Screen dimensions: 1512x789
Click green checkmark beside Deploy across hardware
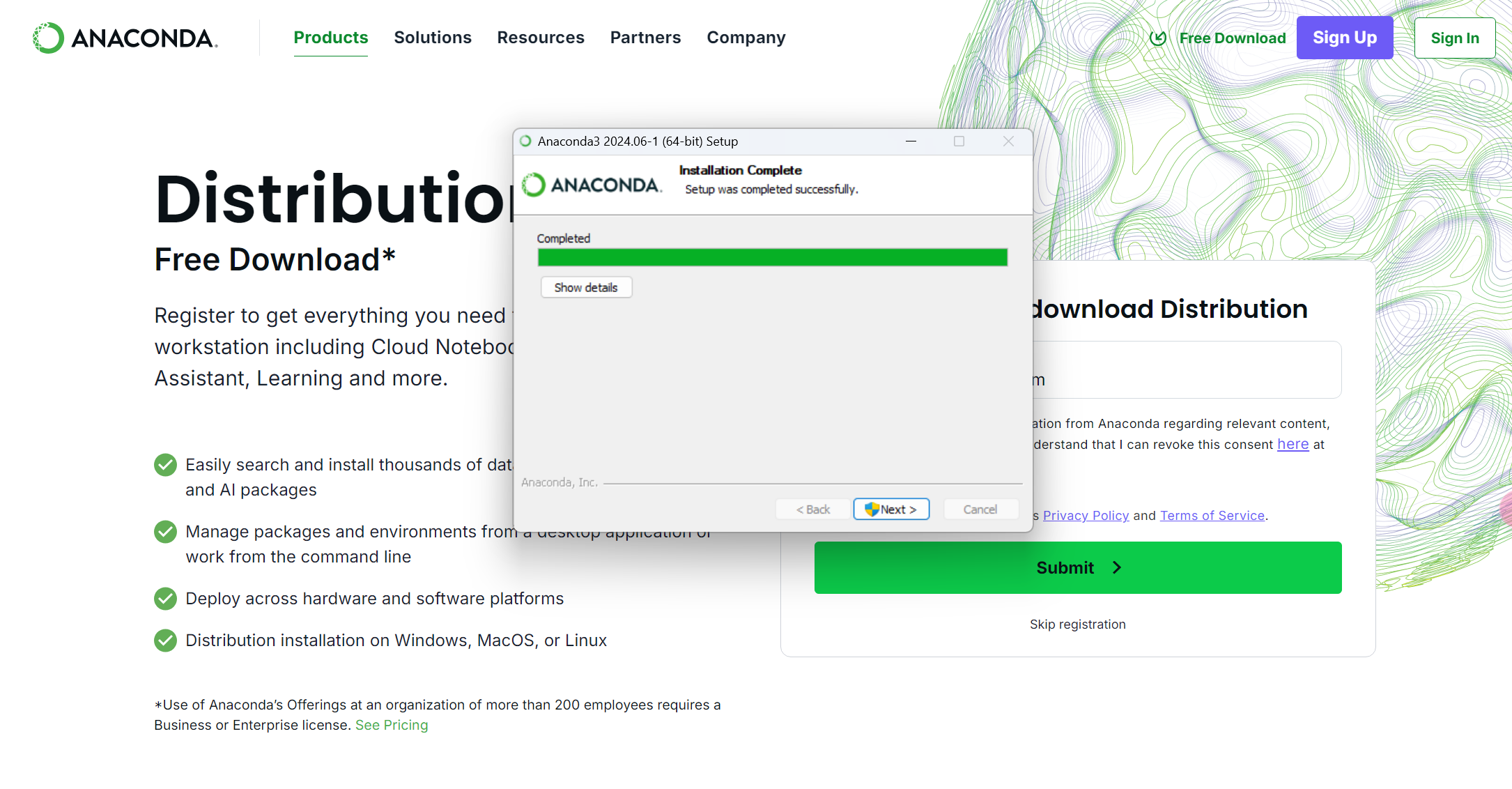(x=166, y=599)
